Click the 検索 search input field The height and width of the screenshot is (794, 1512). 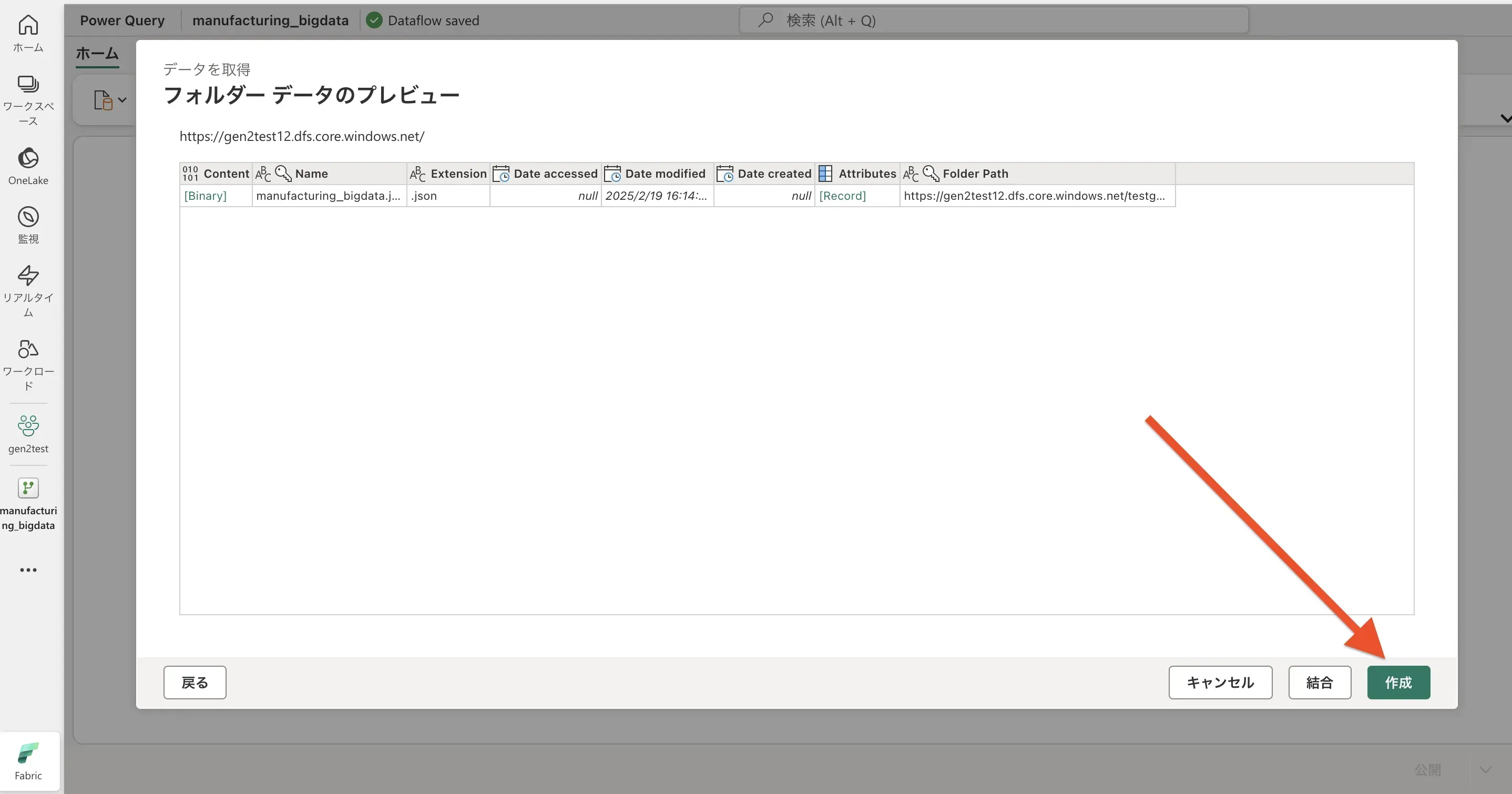pyautogui.click(x=993, y=21)
